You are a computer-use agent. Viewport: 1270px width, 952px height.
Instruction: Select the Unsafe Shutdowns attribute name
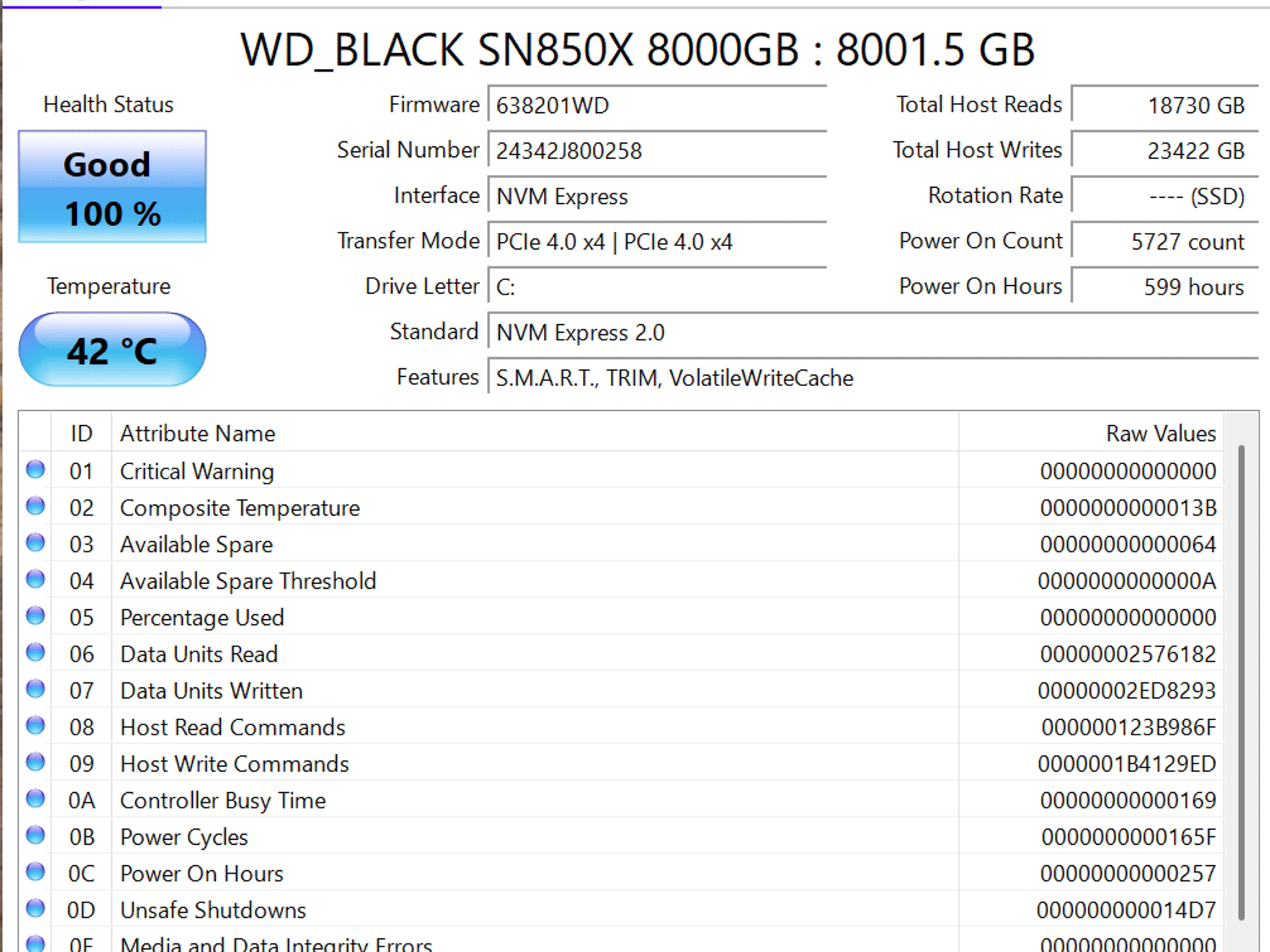click(x=213, y=910)
